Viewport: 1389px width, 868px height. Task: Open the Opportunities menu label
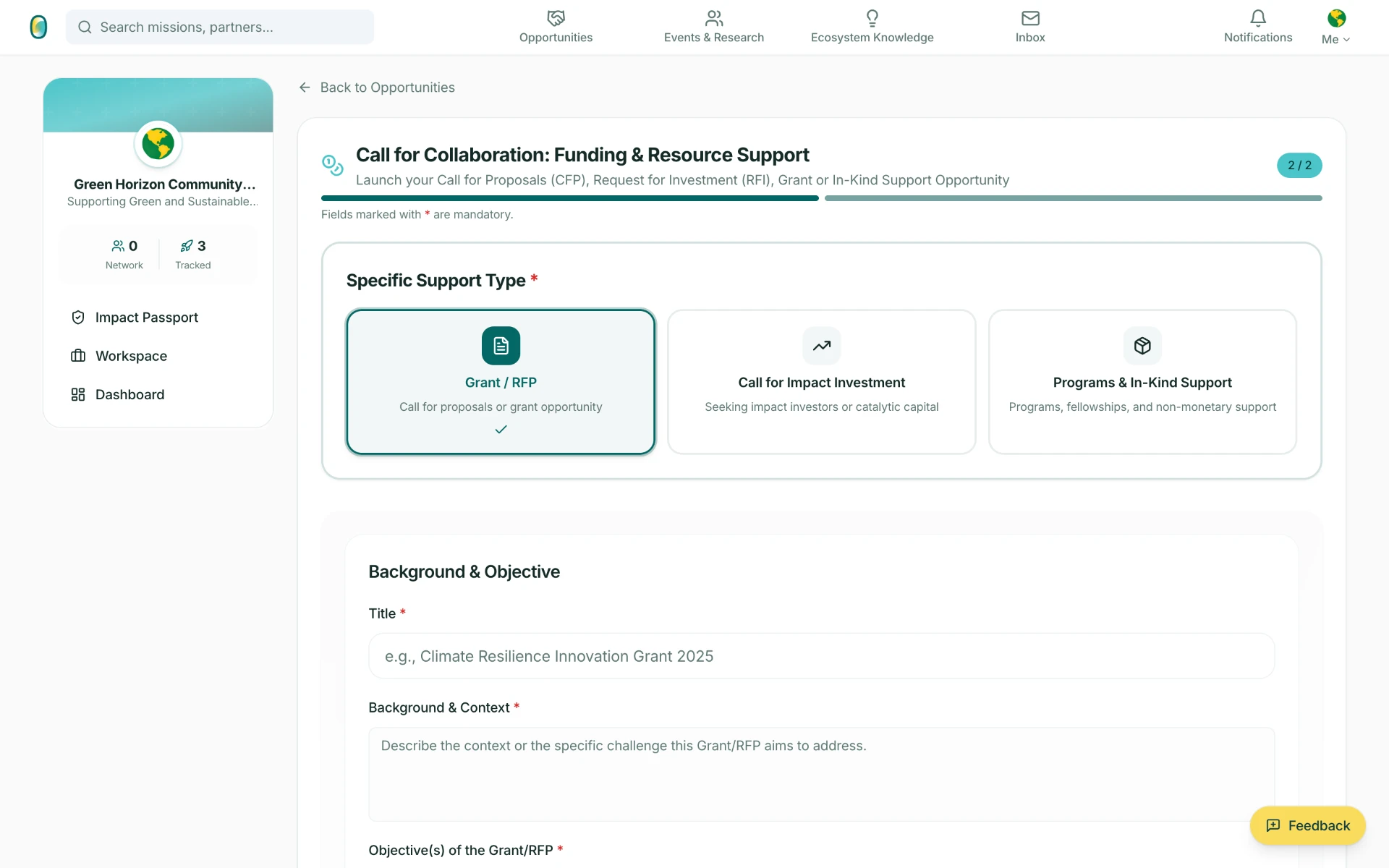(556, 38)
